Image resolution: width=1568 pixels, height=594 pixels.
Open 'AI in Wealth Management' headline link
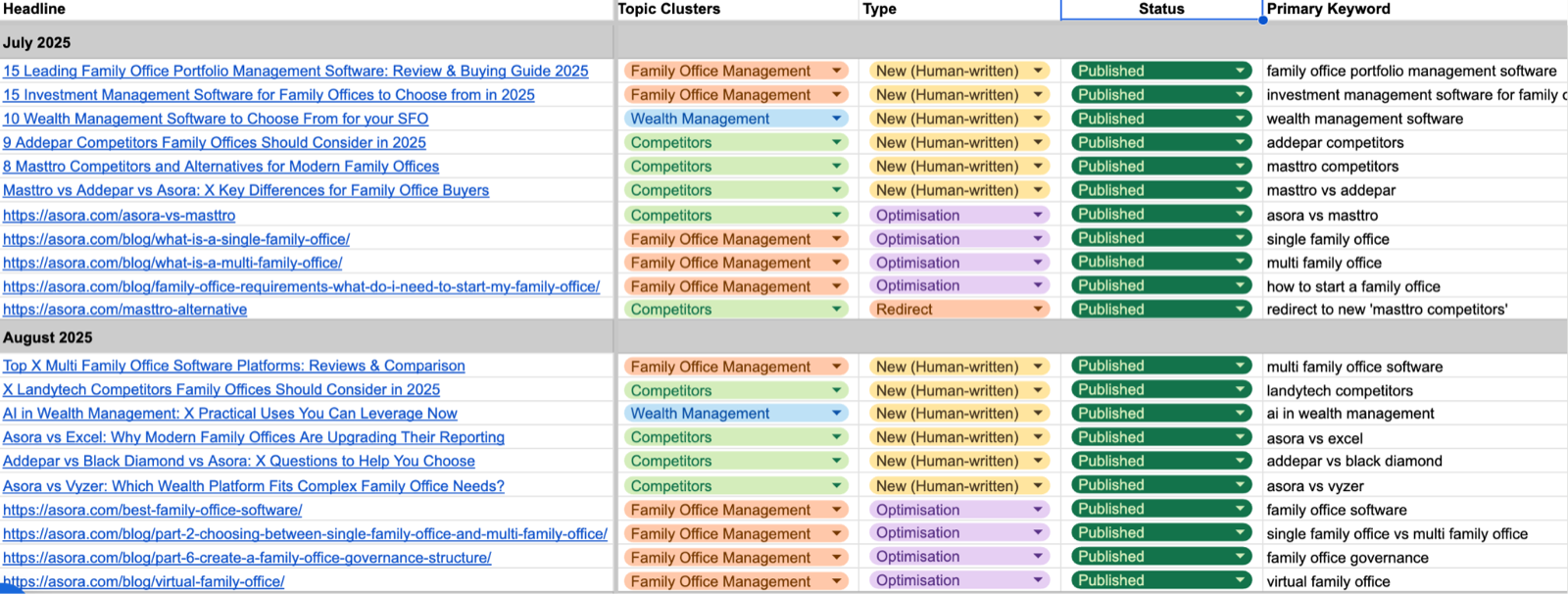[x=230, y=414]
